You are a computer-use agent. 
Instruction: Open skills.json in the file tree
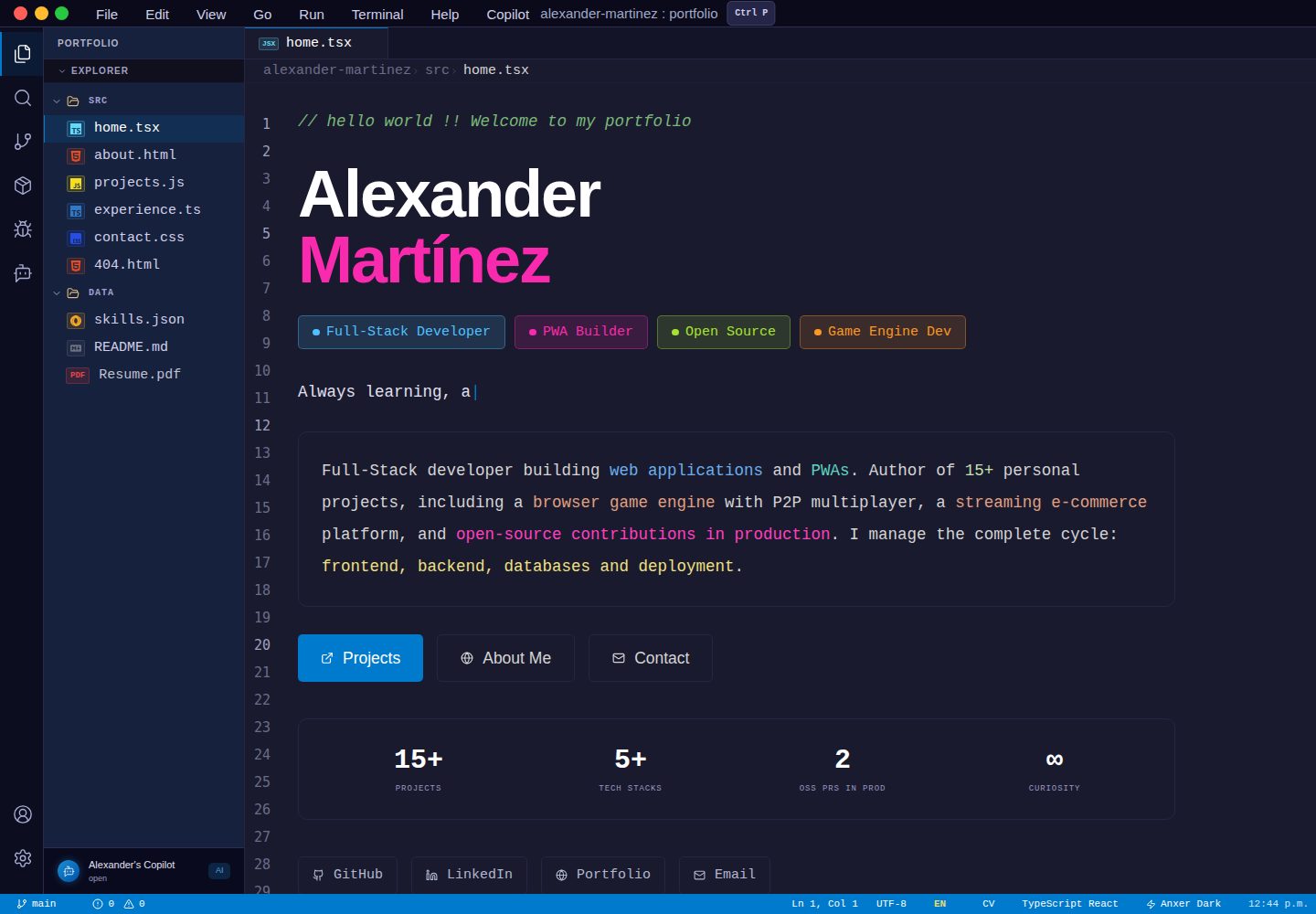(143, 320)
